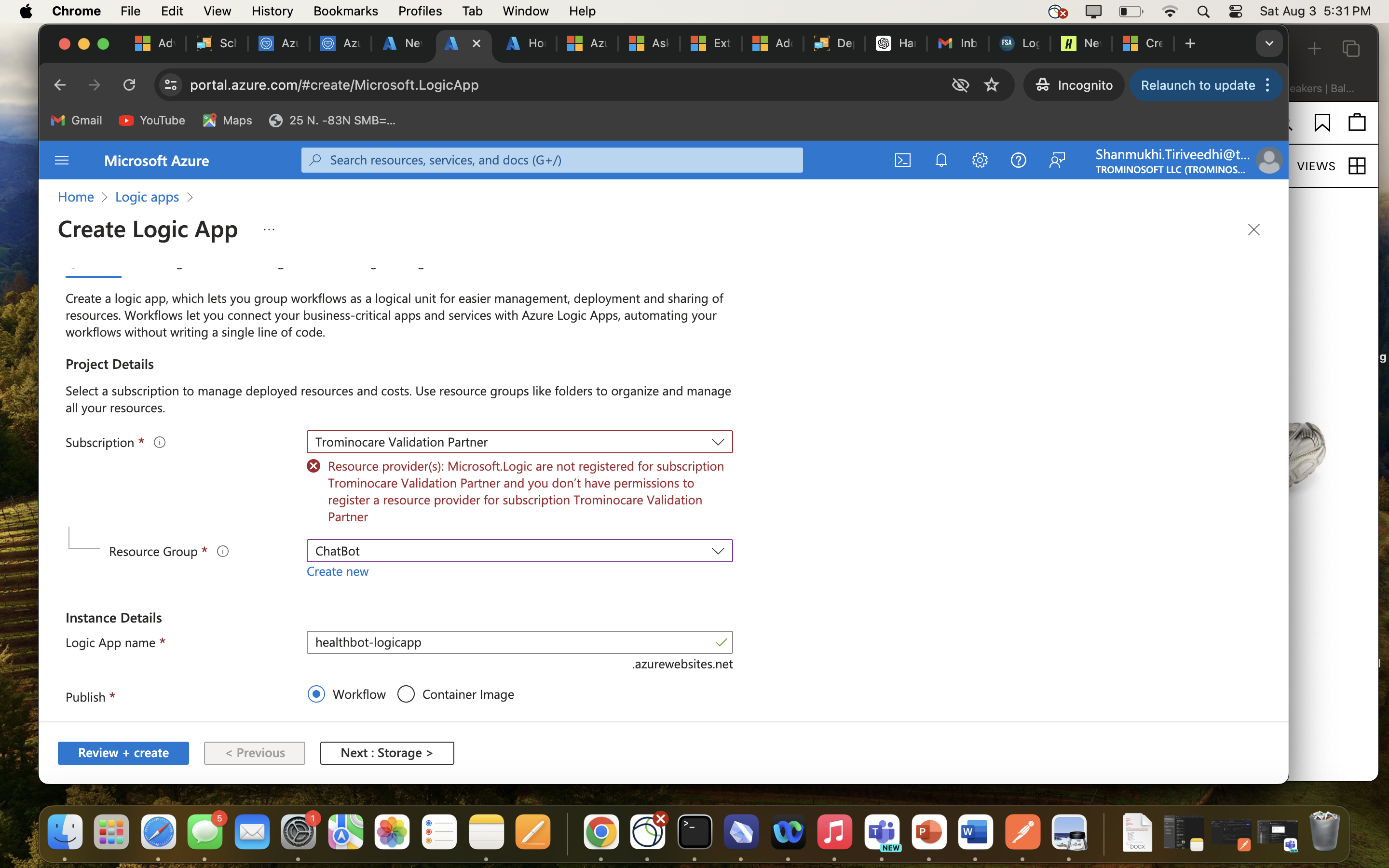Viewport: 1389px width, 868px height.
Task: Open Terminal from the Dock
Action: (694, 831)
